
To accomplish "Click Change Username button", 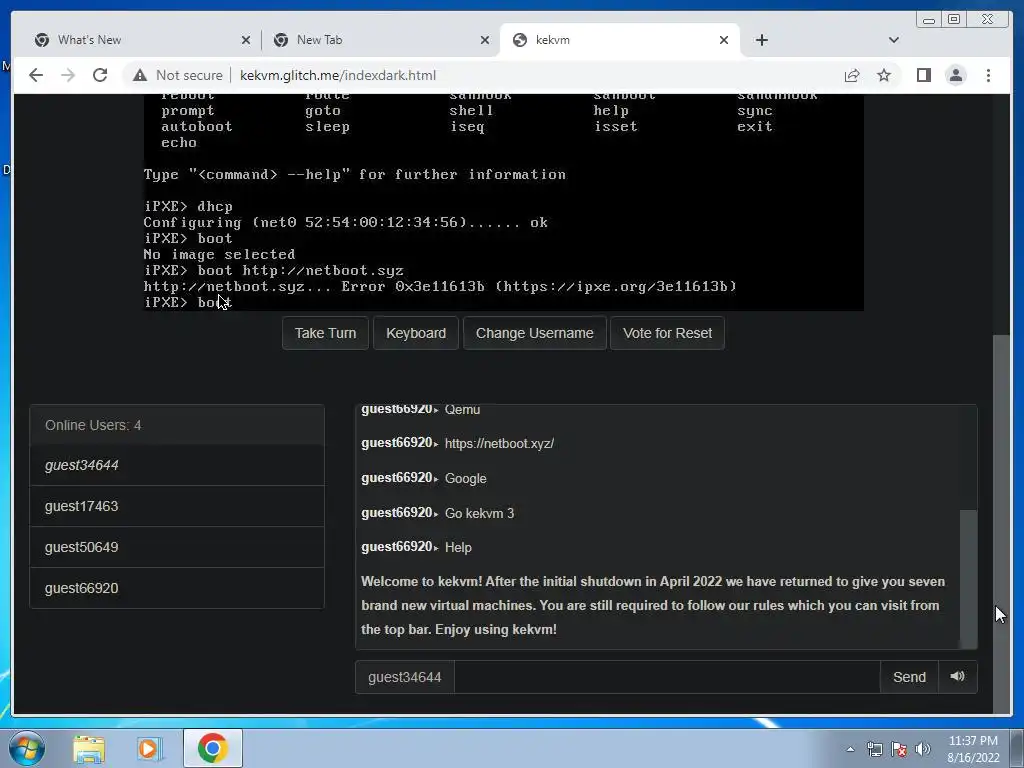I will click(535, 333).
